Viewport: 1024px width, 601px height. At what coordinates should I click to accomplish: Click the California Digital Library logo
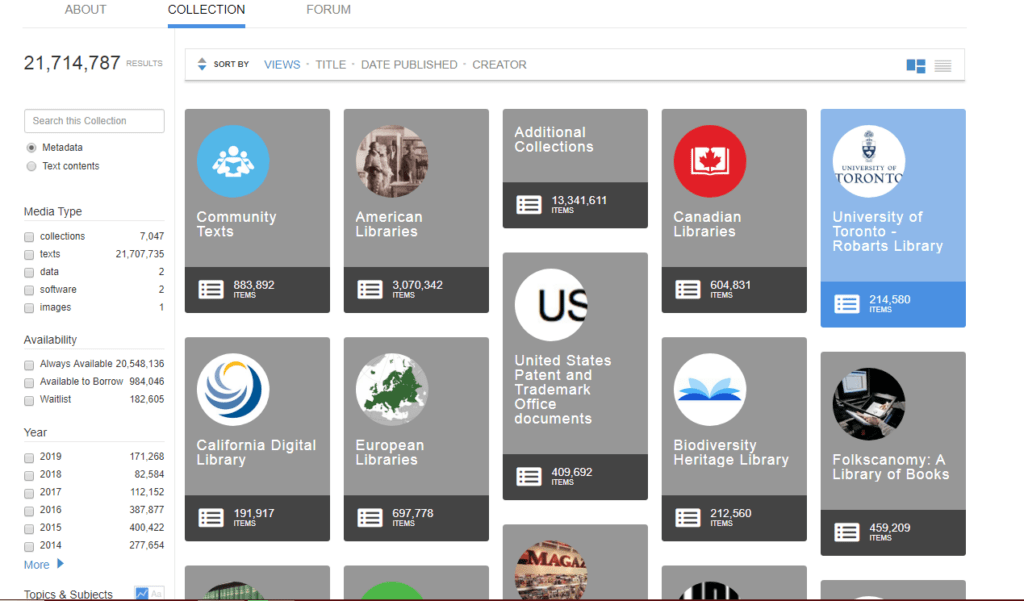coord(233,390)
